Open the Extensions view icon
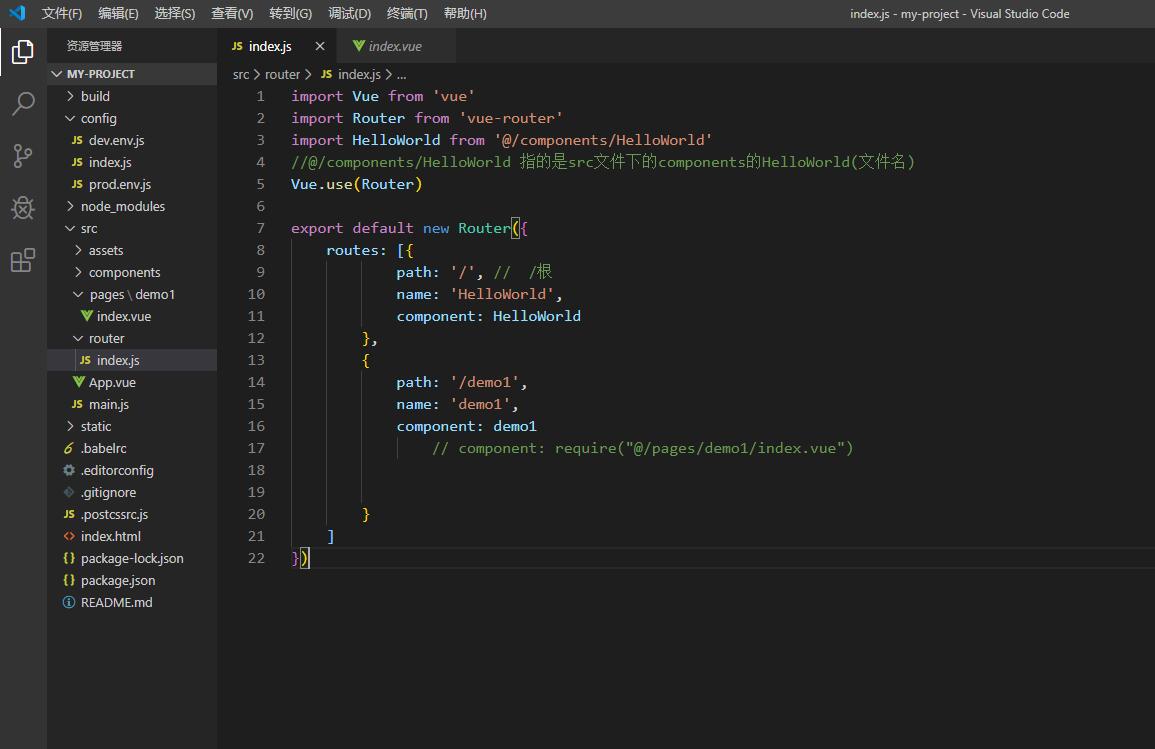The width and height of the screenshot is (1155, 749). click(x=23, y=261)
